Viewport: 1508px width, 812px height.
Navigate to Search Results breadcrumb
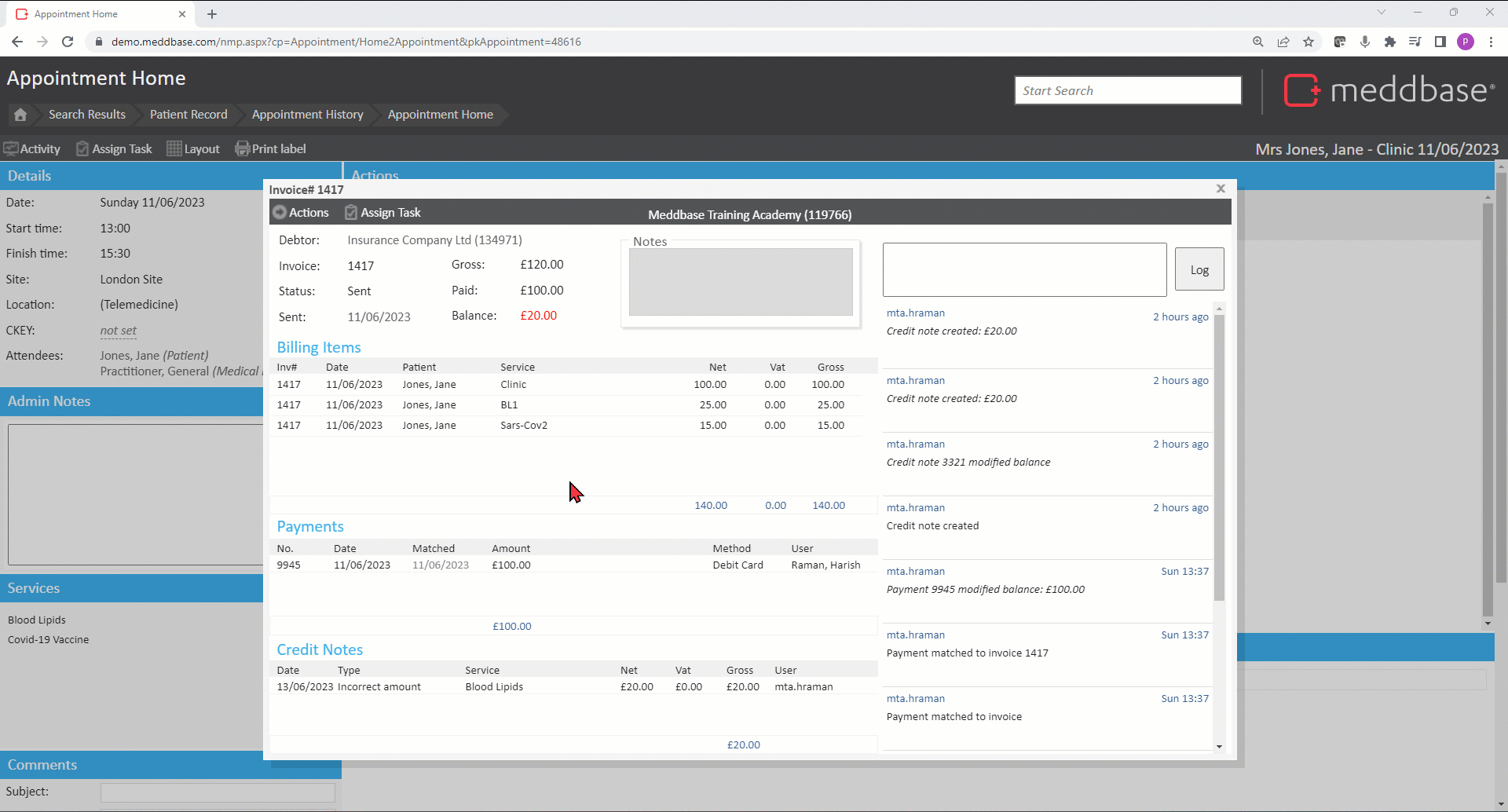(87, 115)
